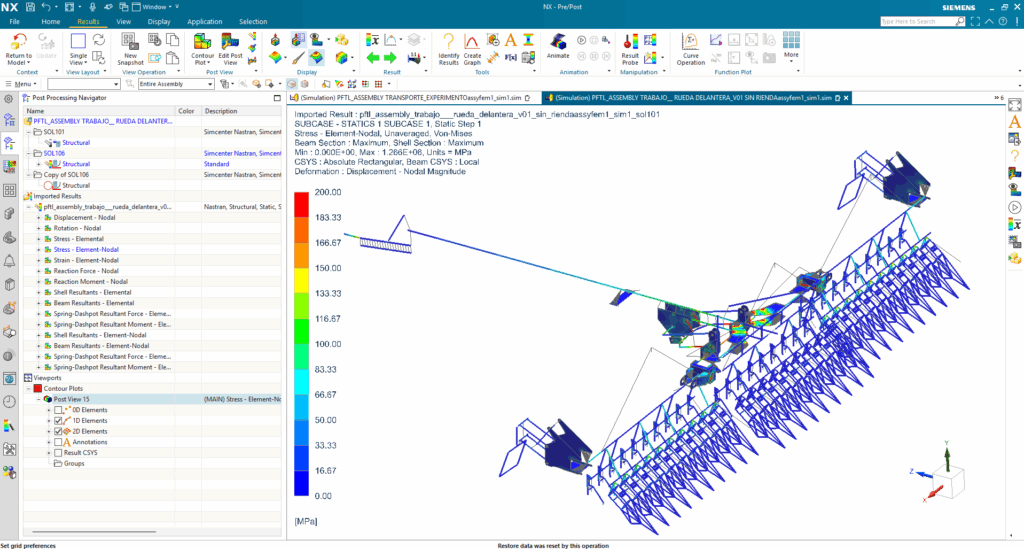
Task: Select the Beam Resultants - Elemental row
Action: click(x=94, y=303)
